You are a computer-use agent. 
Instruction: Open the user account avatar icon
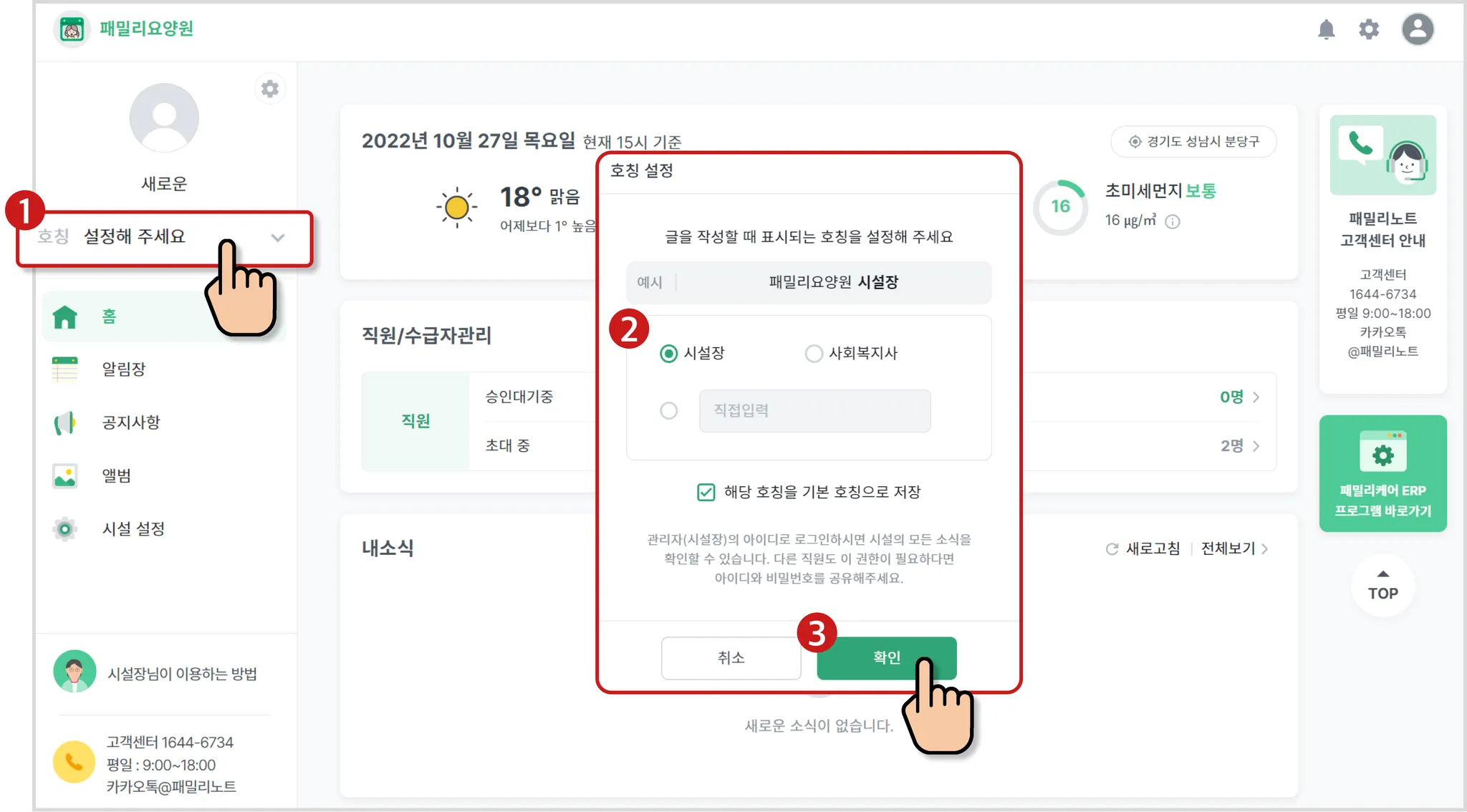click(x=1417, y=29)
